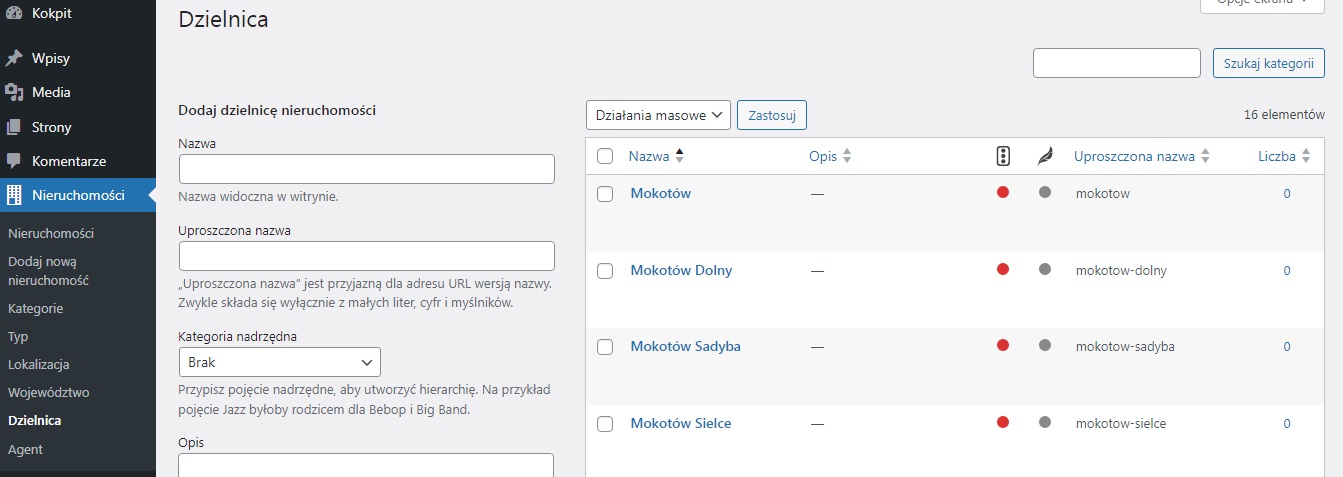This screenshot has height=477, width=1343.
Task: Open Województwo submenu item
Action: (x=49, y=393)
